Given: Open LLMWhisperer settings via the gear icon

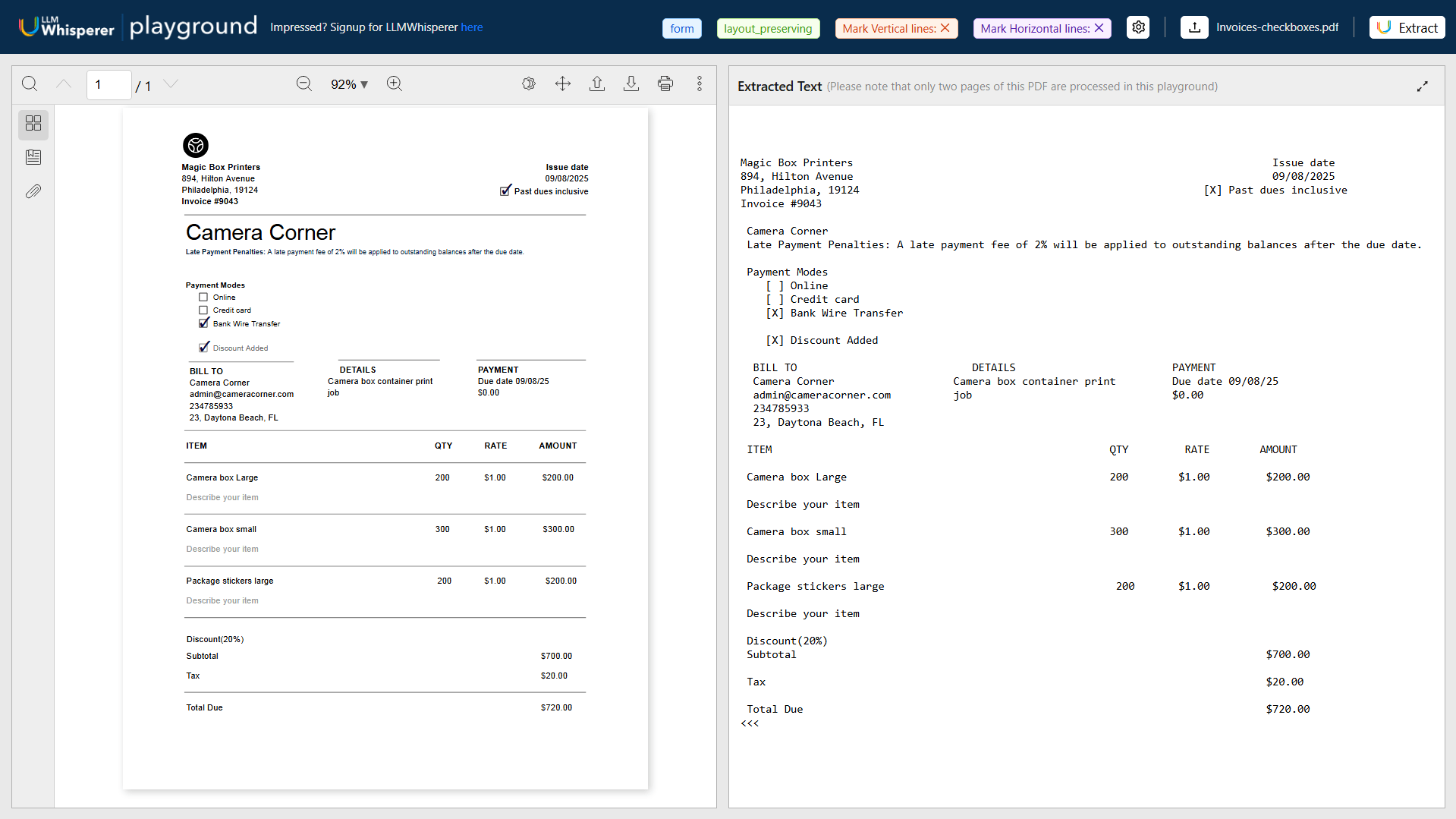Looking at the screenshot, I should 1137,27.
